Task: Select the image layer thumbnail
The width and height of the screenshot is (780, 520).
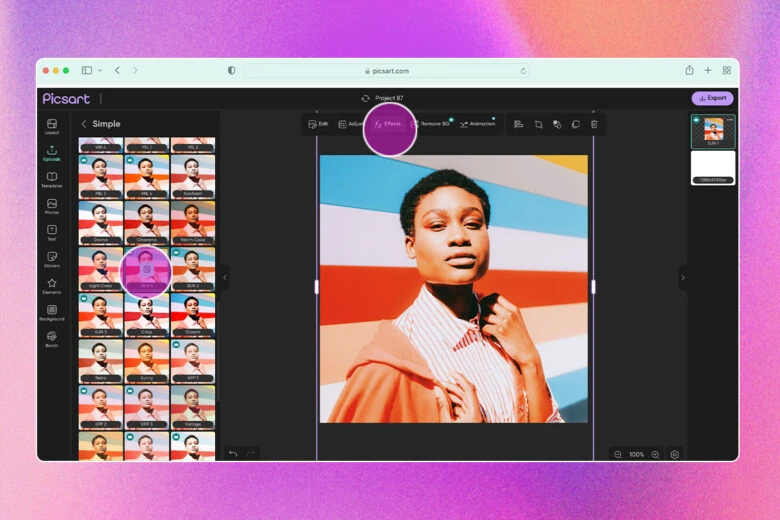Action: tap(713, 131)
